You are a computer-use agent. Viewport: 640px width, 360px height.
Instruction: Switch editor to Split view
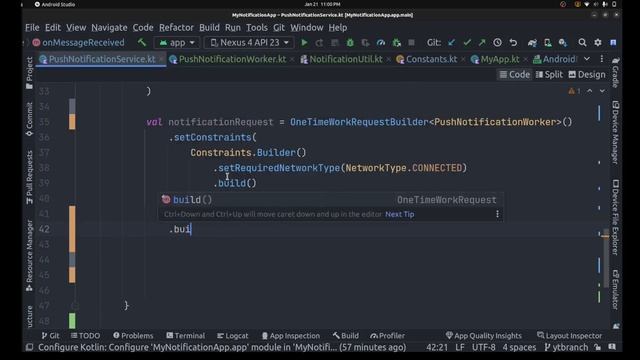[549, 74]
